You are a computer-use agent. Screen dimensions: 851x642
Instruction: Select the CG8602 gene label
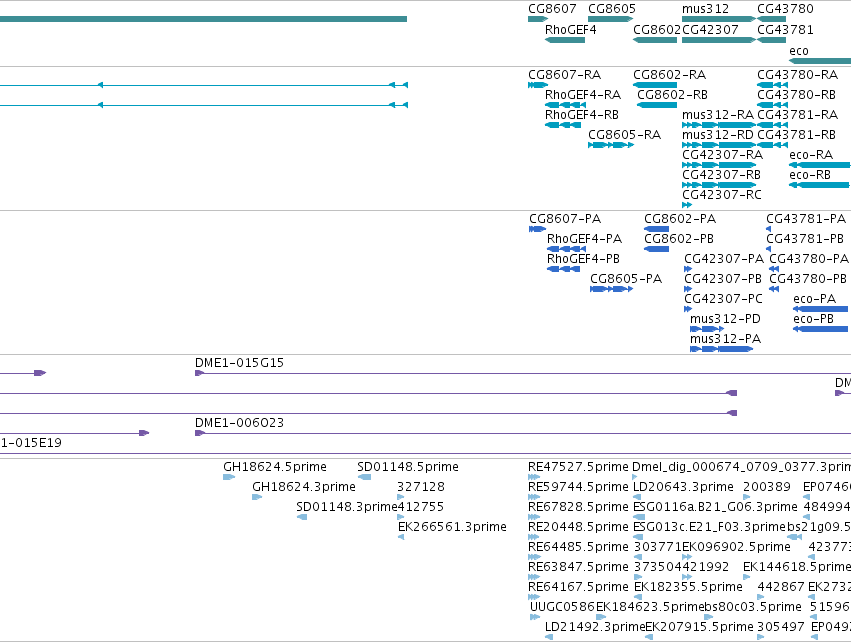[x=657, y=30]
